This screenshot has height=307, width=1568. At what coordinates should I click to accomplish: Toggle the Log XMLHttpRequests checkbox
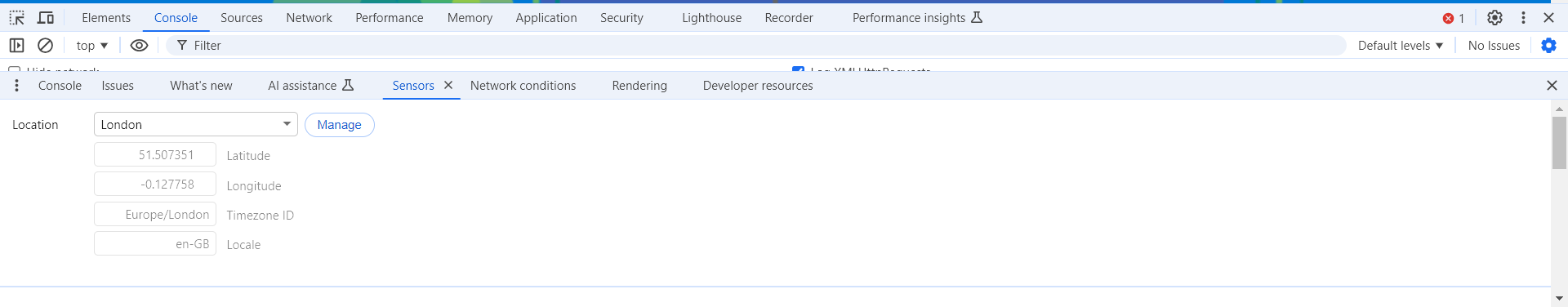pos(798,69)
